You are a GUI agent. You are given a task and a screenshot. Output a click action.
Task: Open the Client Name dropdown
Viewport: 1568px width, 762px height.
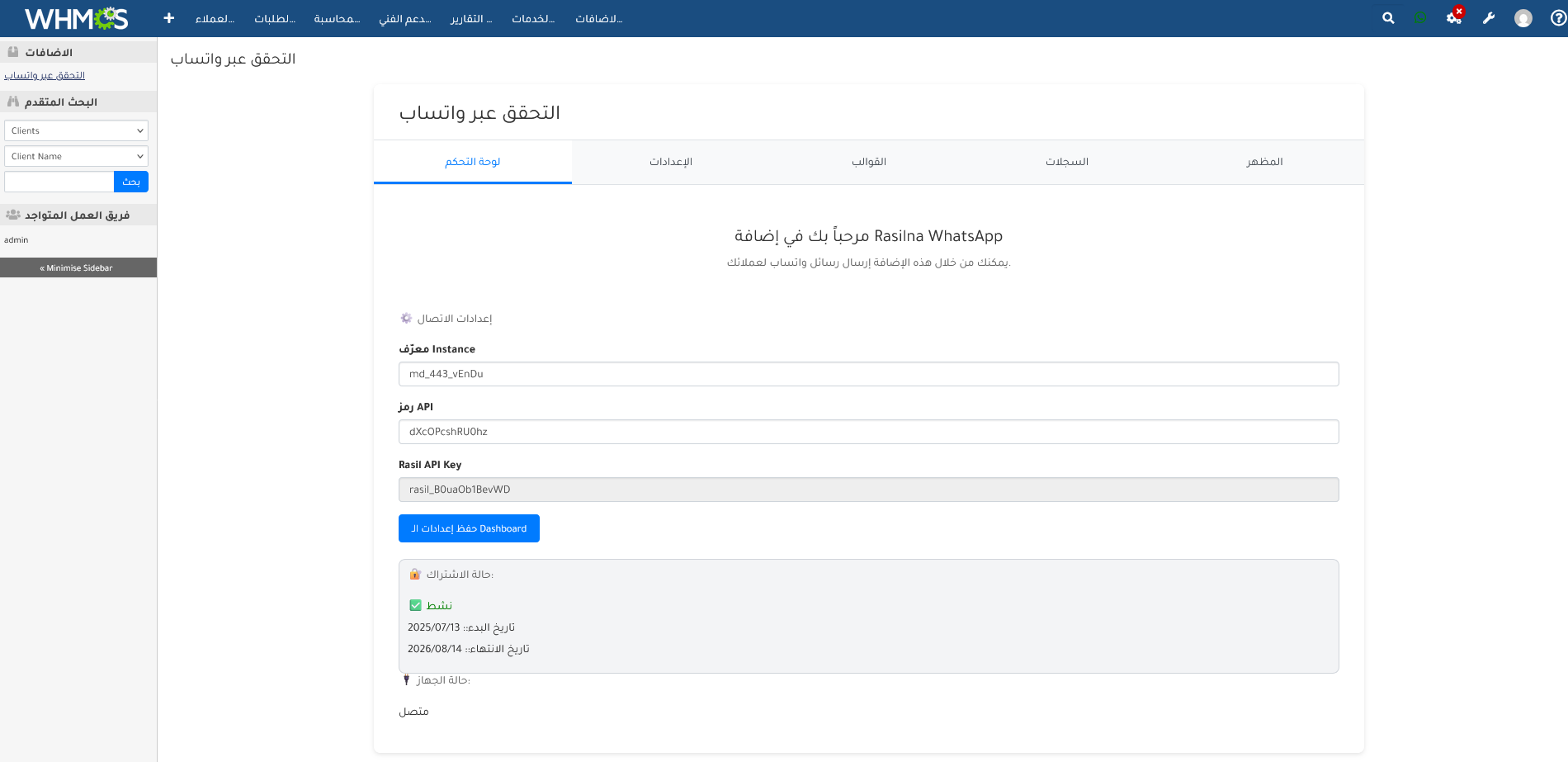tap(76, 156)
